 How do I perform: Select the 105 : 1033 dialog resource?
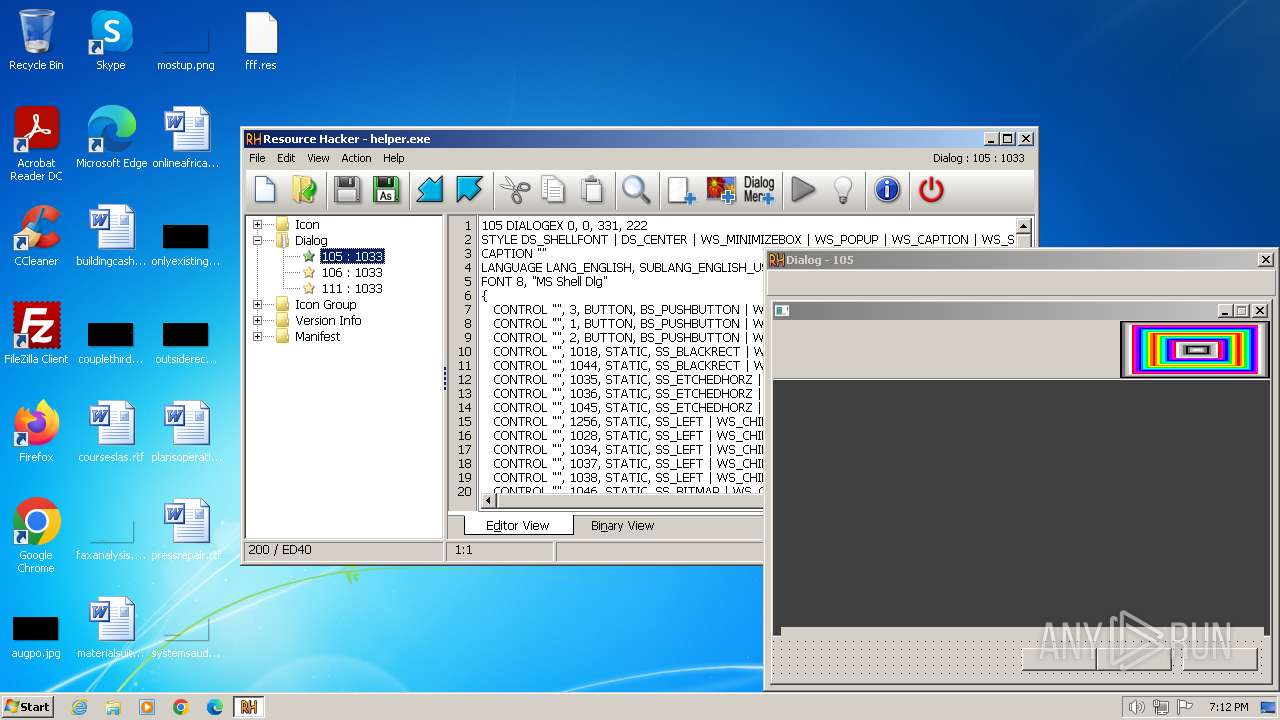coord(352,256)
